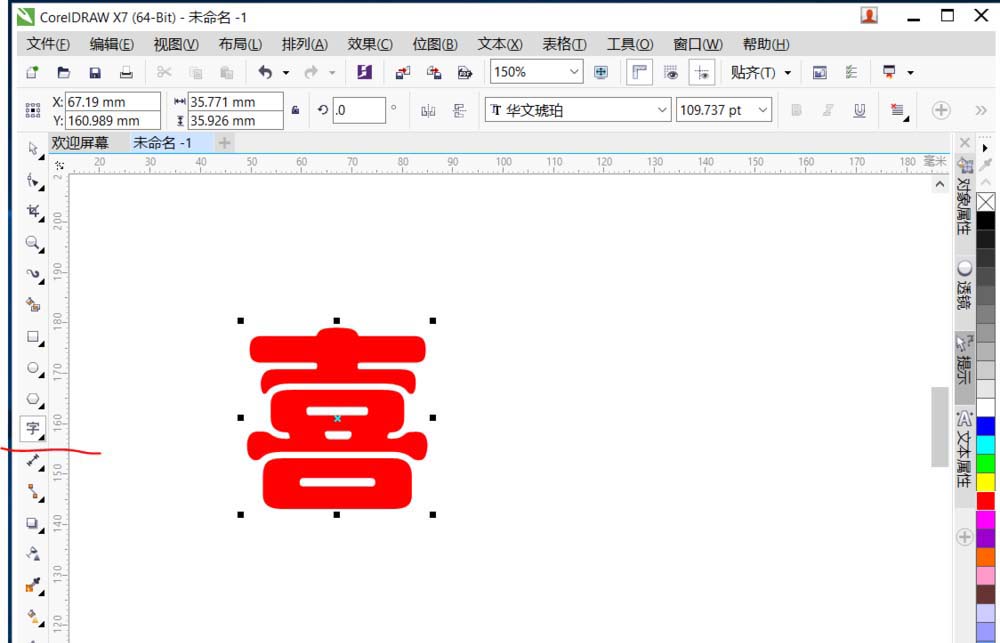Screen dimensions: 1000x643
Task: Select the Zoom magnifier tool
Action: 33,242
